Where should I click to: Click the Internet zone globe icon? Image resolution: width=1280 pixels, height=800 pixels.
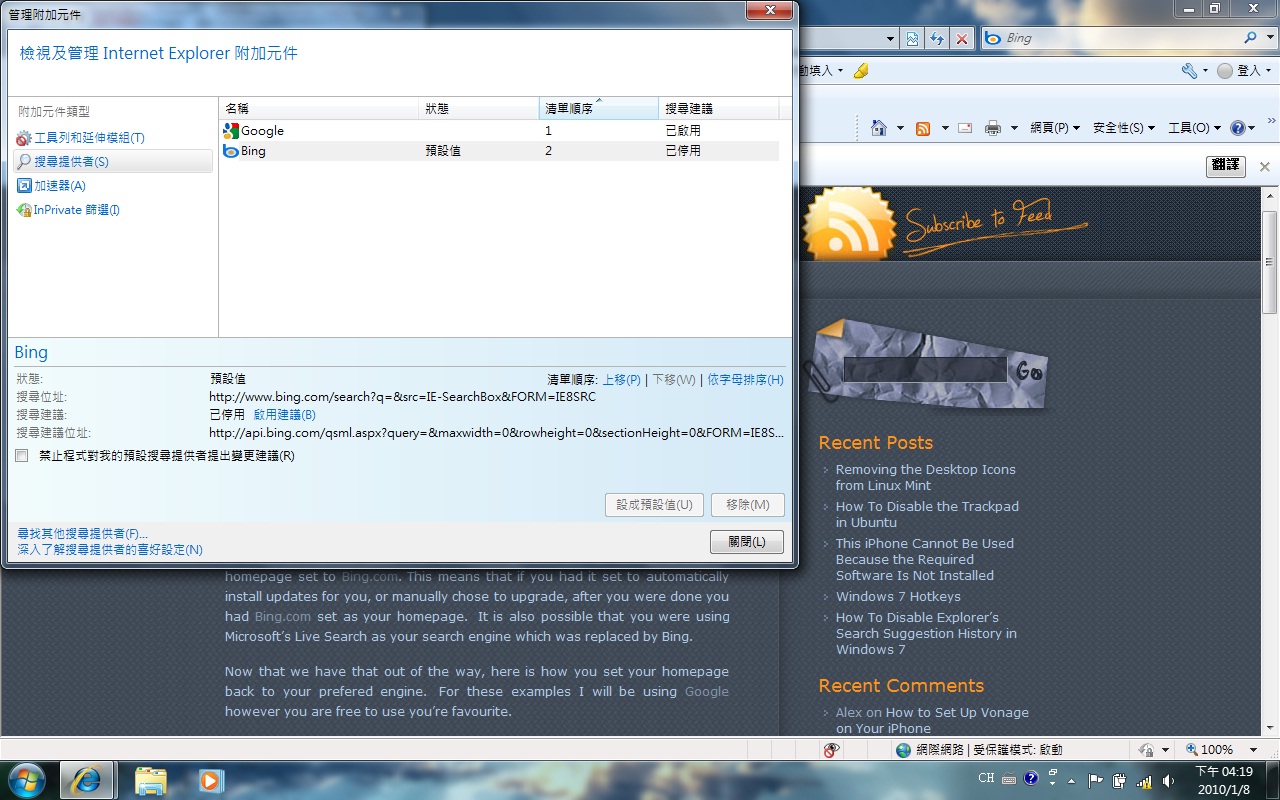click(x=904, y=750)
